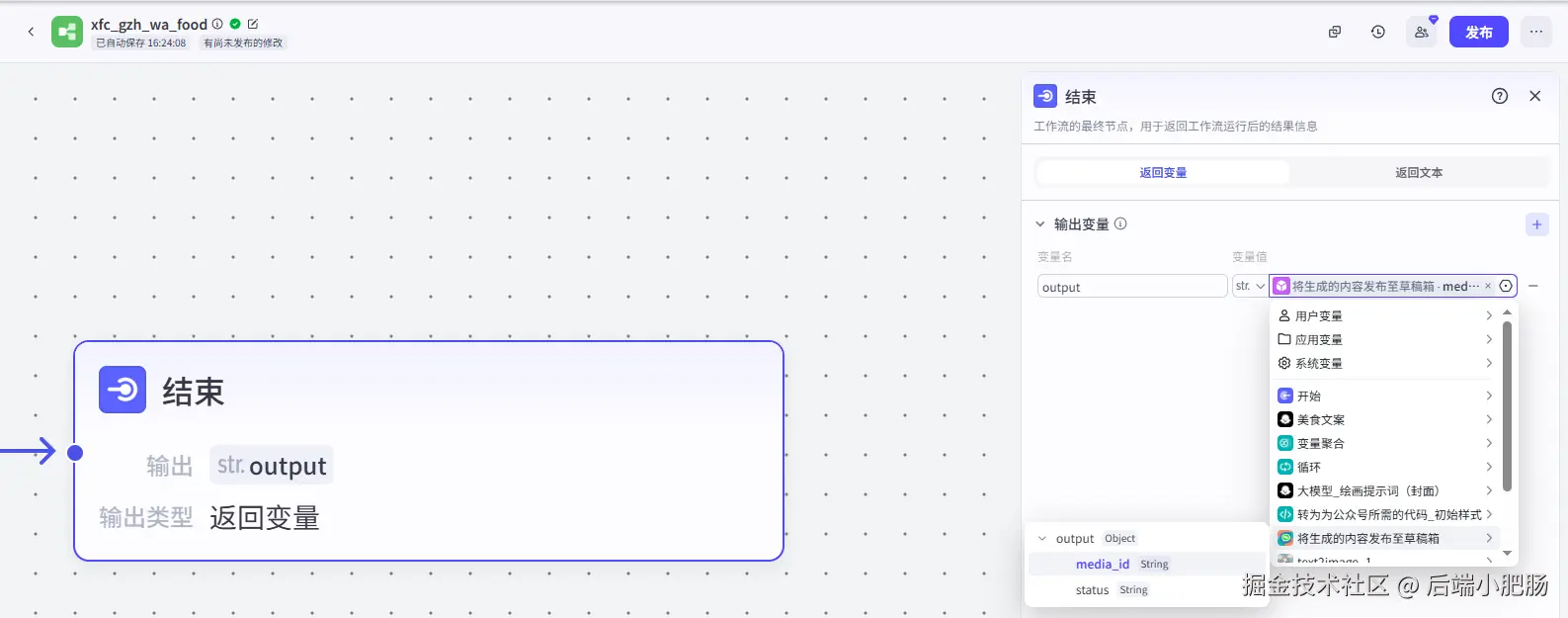This screenshot has width=1568, height=618.
Task: Click the 发布 publish button
Action: (1479, 32)
